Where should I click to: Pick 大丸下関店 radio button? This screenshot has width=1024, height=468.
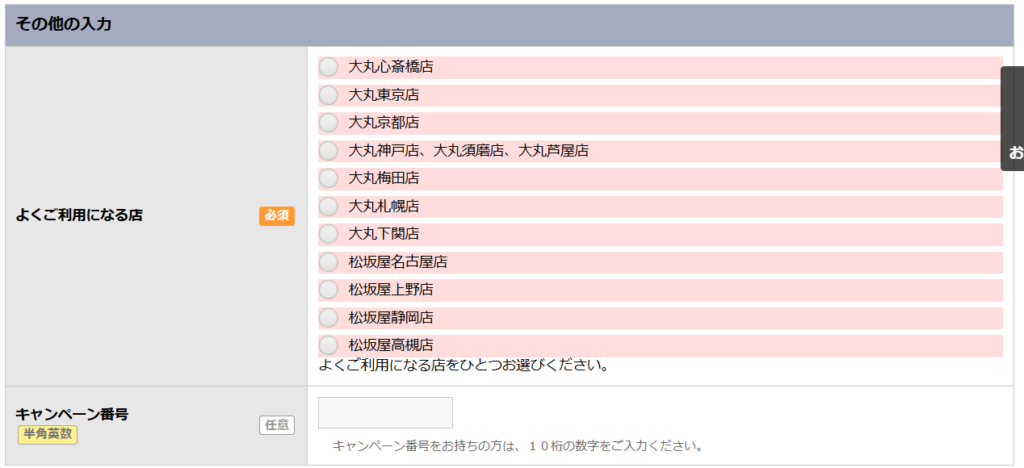click(x=329, y=234)
